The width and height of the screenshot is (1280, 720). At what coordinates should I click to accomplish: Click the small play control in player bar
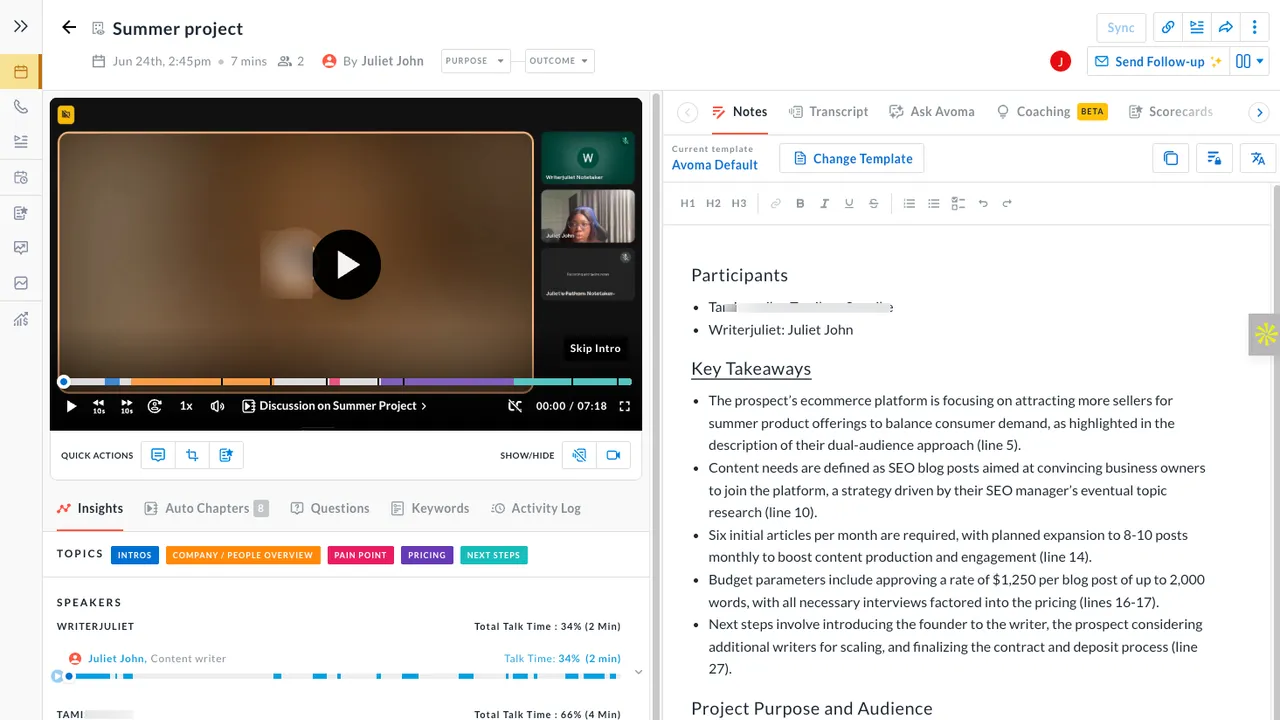(x=71, y=406)
